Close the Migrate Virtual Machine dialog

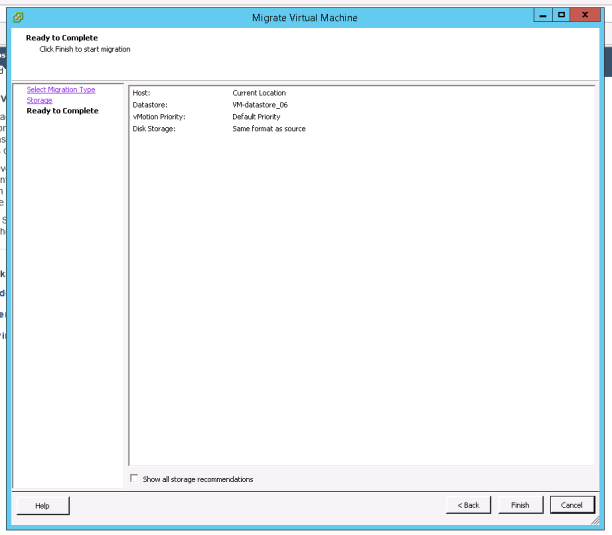(x=584, y=15)
